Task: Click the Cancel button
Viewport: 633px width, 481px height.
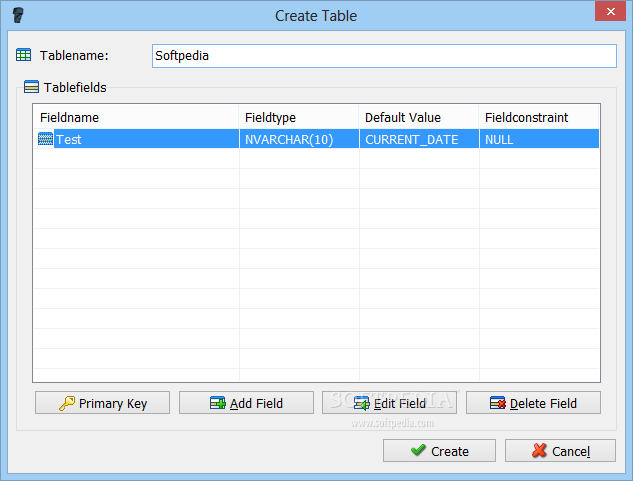Action: [560, 451]
